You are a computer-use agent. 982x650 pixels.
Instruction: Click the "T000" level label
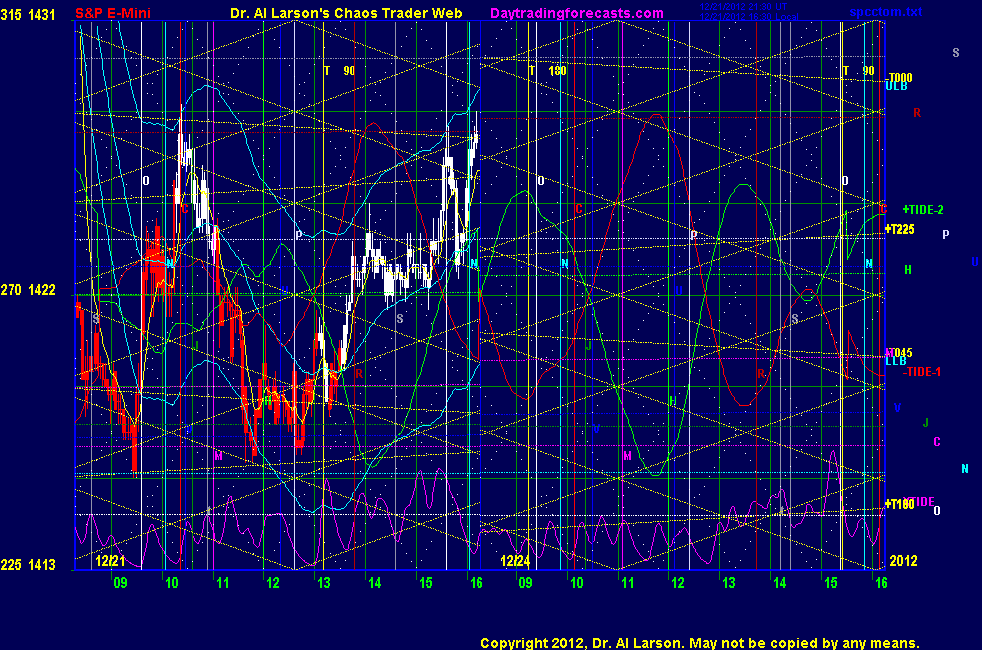[x=901, y=78]
